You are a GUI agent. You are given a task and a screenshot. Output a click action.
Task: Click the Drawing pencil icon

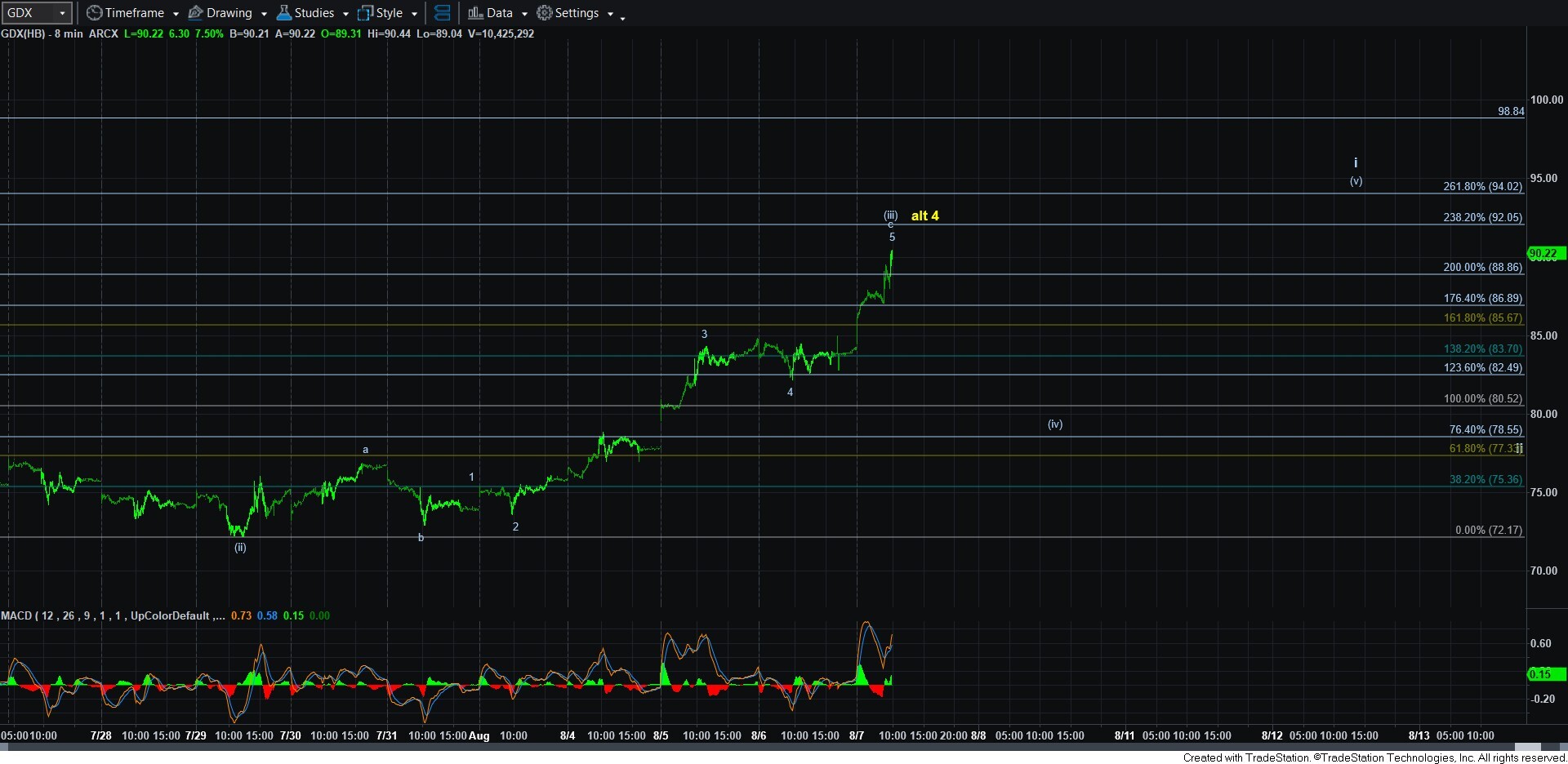pyautogui.click(x=195, y=13)
